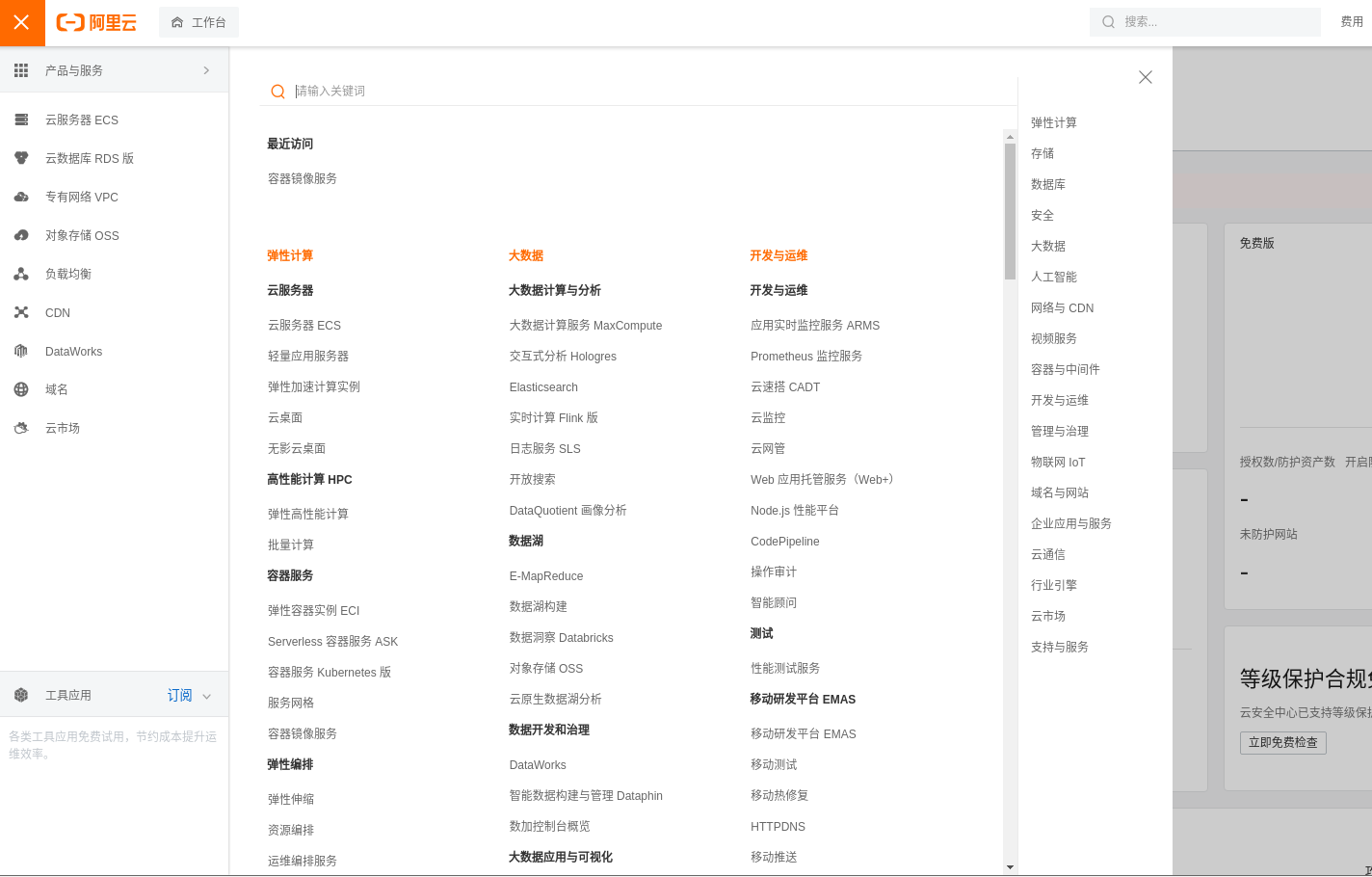Viewport: 1372px width, 877px height.
Task: Open 交互式分析 Hologres link
Action: [x=563, y=356]
